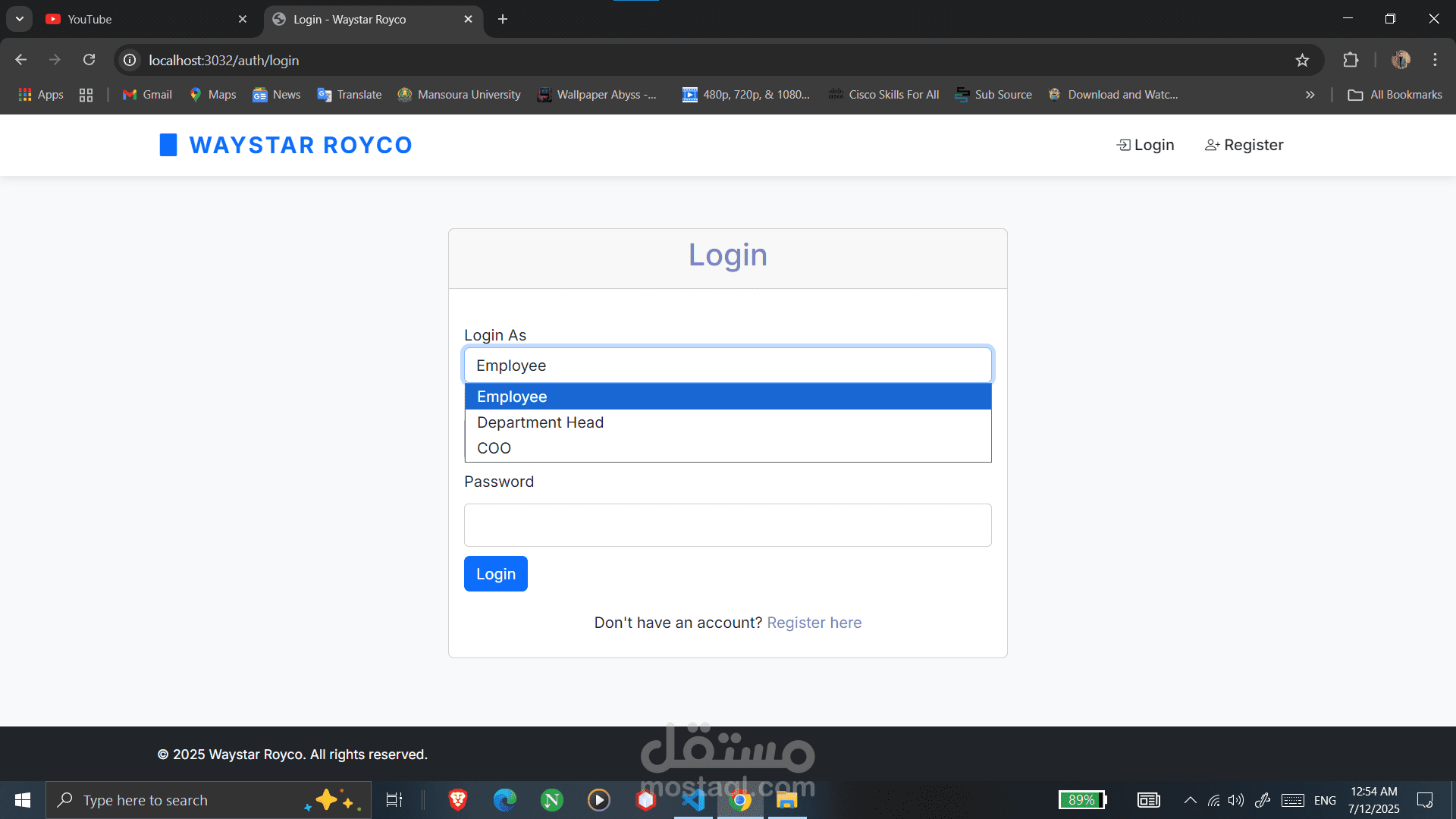Launch Microsoft Edge from taskbar
The image size is (1456, 819).
coord(505,800)
